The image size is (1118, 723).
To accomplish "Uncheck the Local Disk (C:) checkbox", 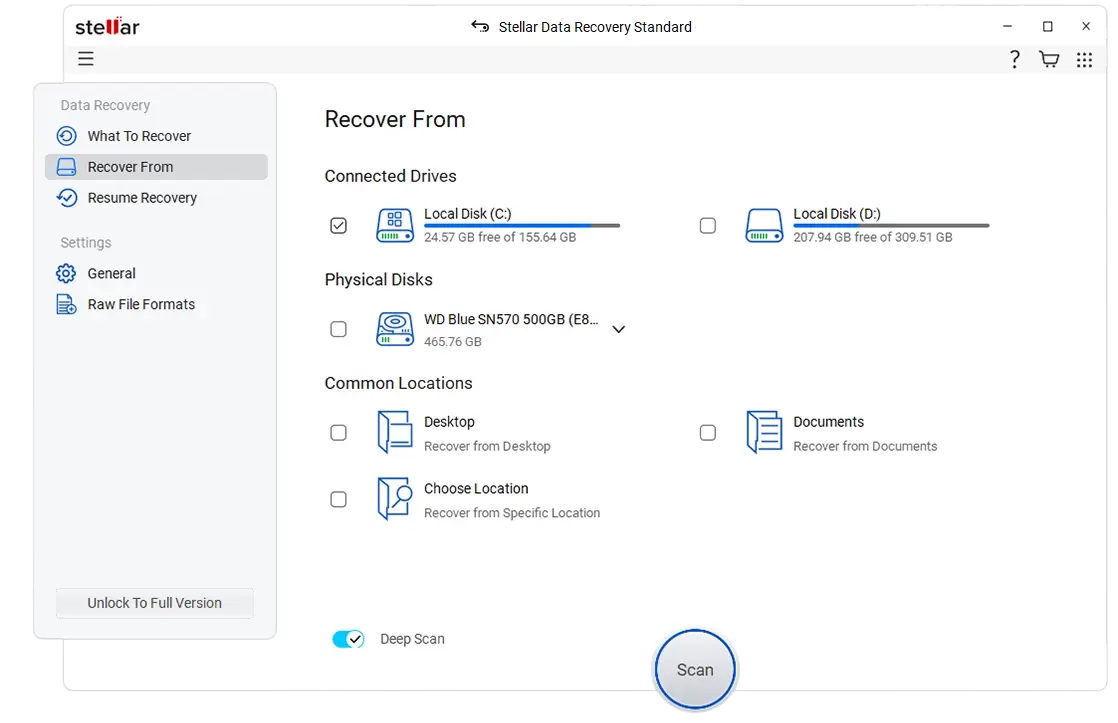I will 339,226.
